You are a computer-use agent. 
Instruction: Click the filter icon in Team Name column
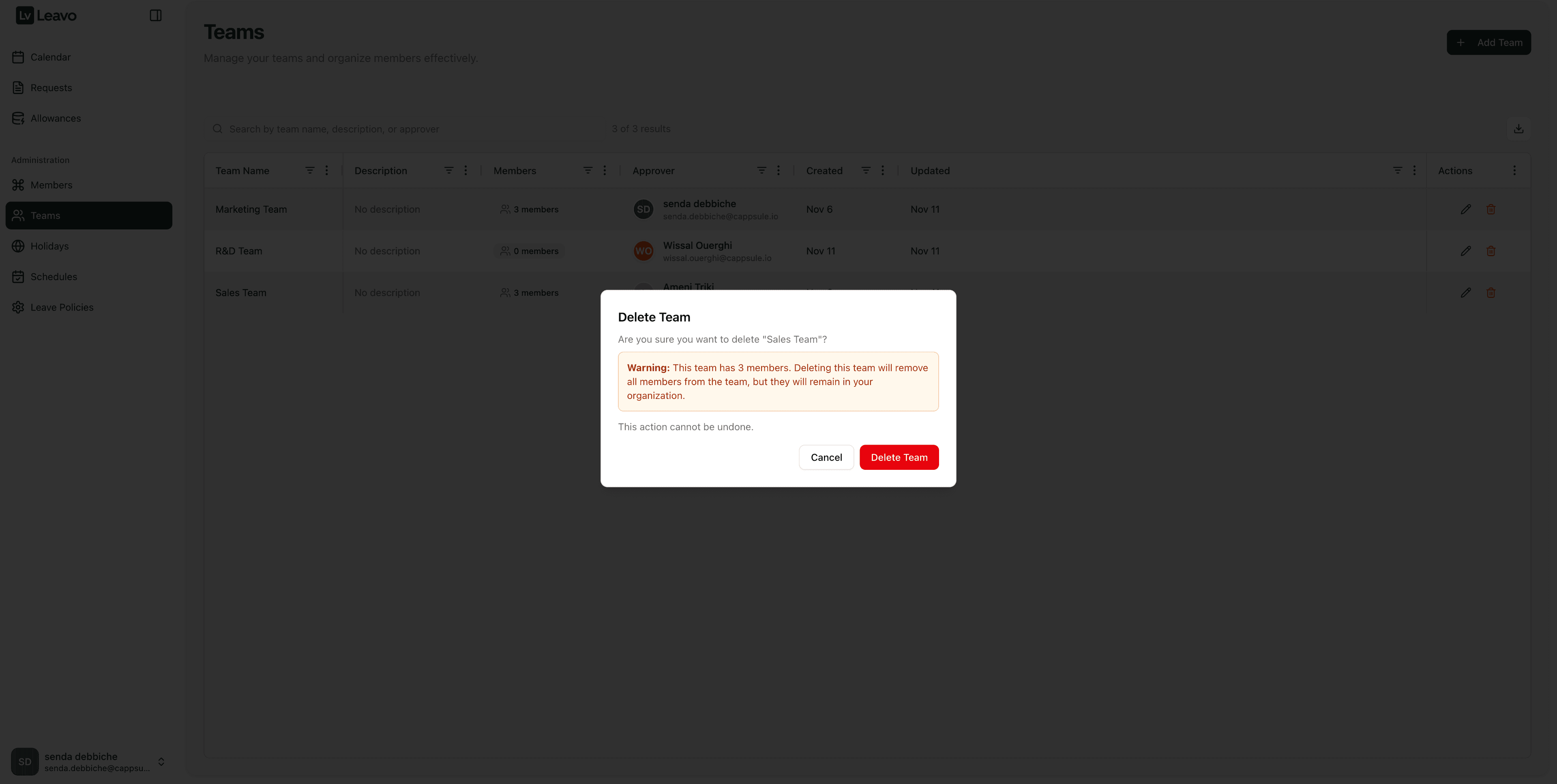click(309, 170)
